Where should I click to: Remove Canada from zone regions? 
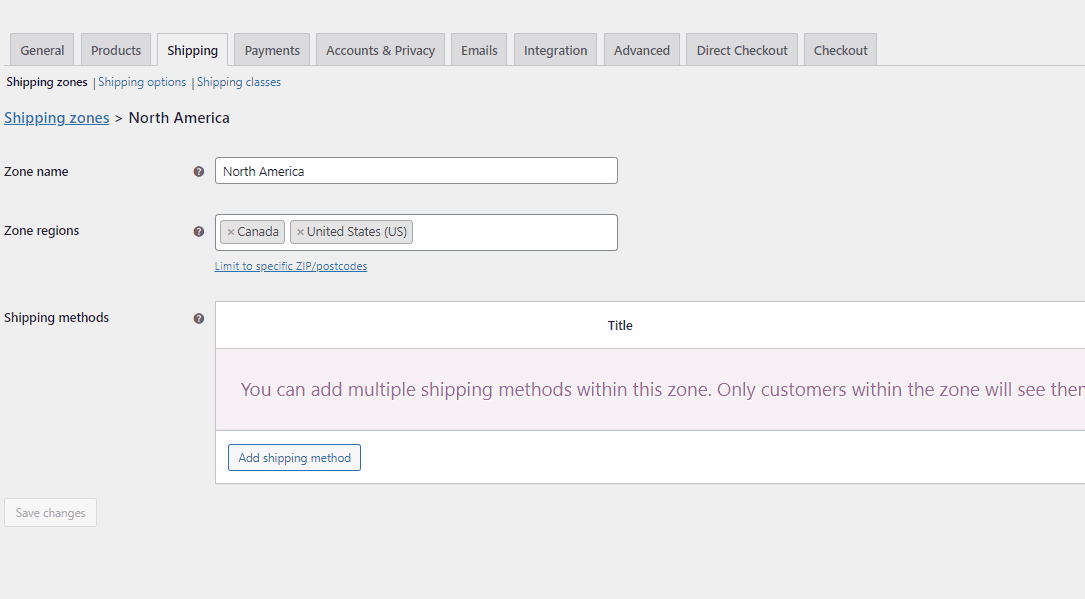pyautogui.click(x=231, y=232)
